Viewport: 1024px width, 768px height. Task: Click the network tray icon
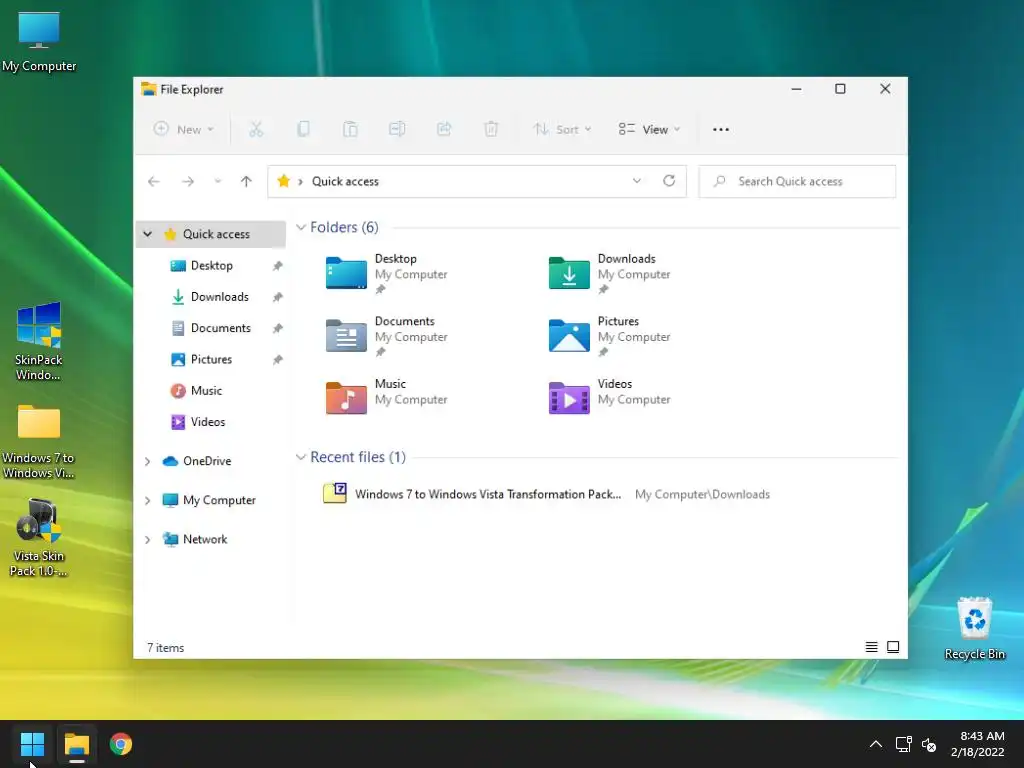click(904, 744)
